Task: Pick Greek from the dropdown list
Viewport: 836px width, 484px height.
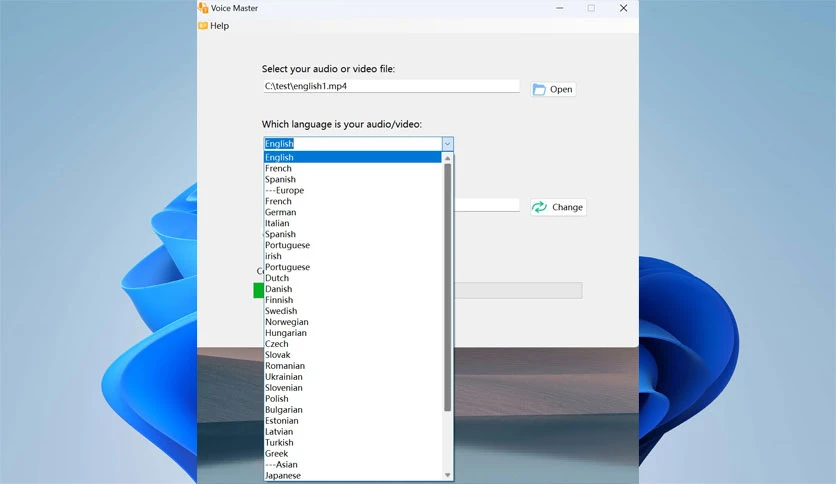Action: point(353,454)
